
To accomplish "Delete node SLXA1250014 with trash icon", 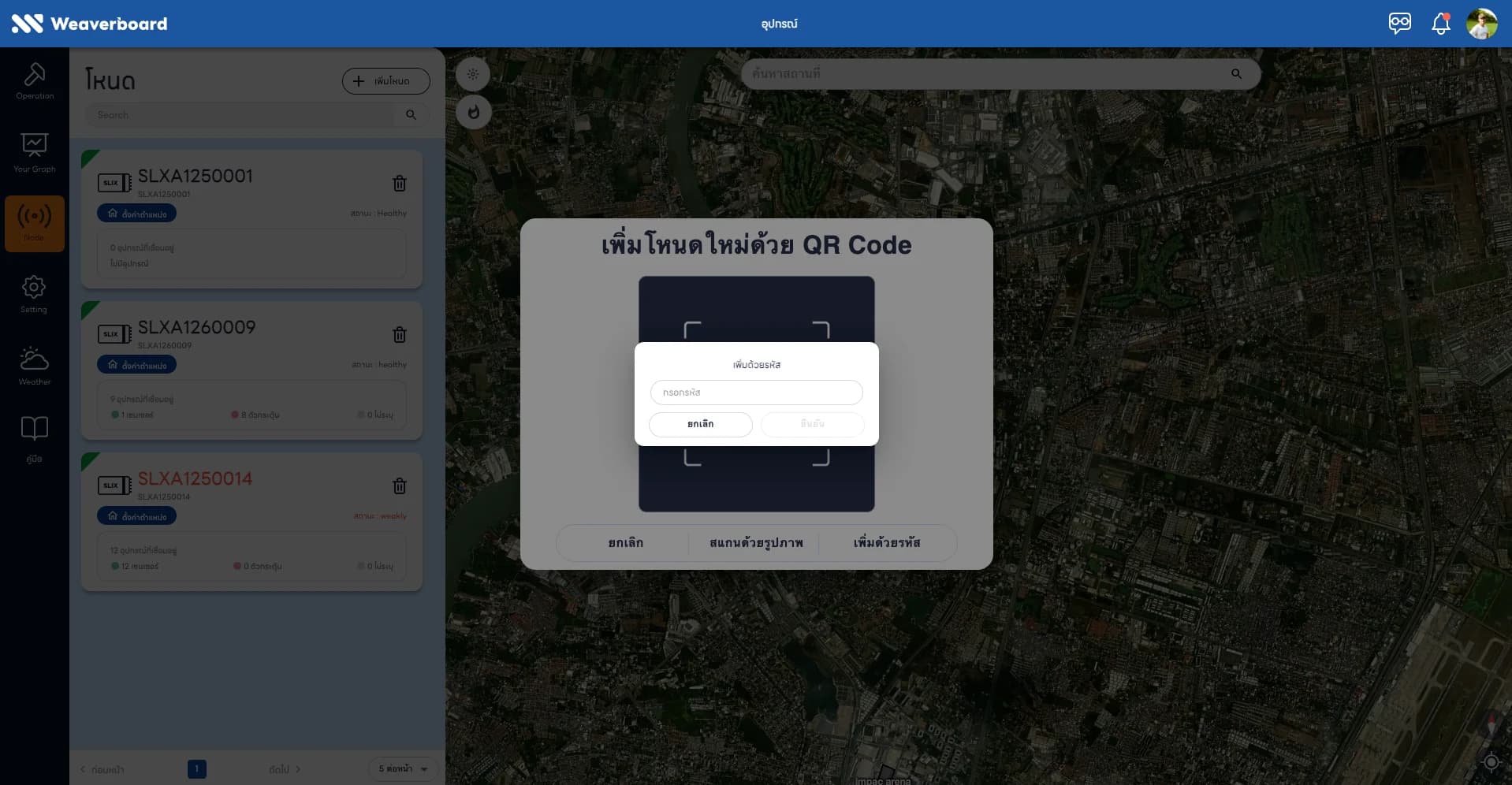I will click(400, 486).
